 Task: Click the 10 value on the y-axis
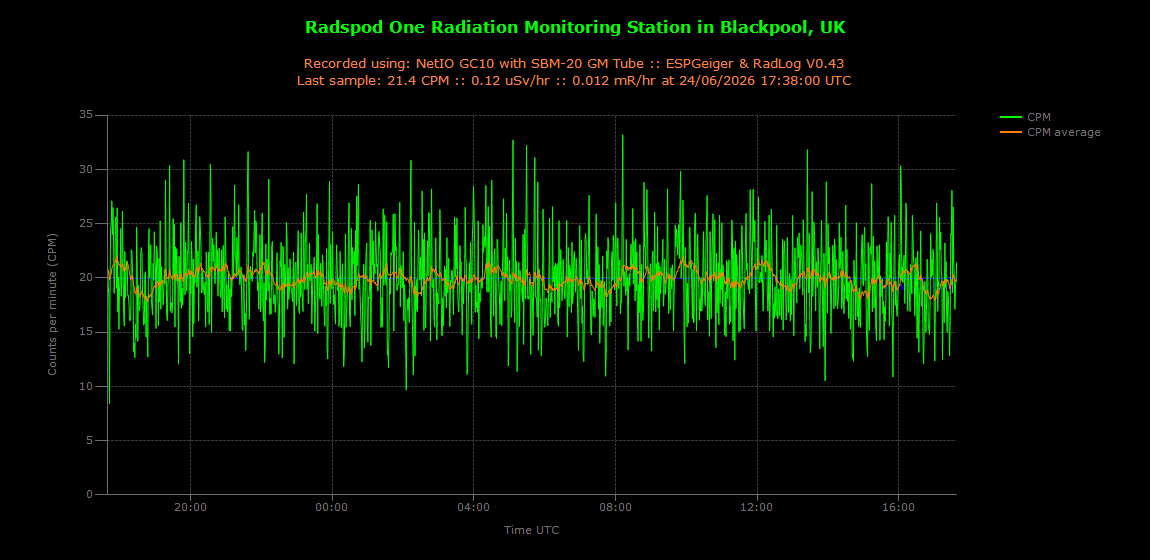87,386
